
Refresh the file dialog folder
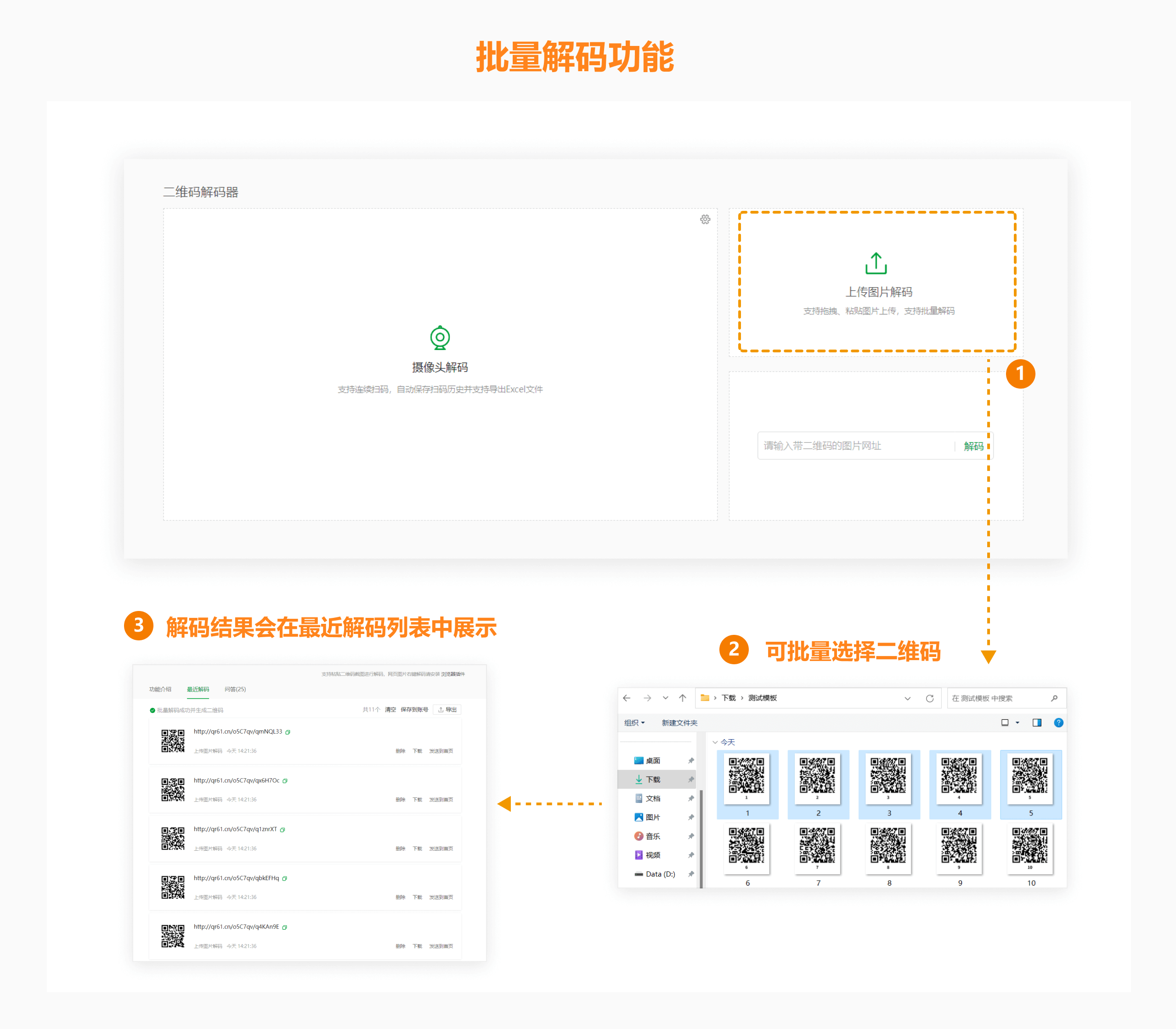pyautogui.click(x=929, y=698)
